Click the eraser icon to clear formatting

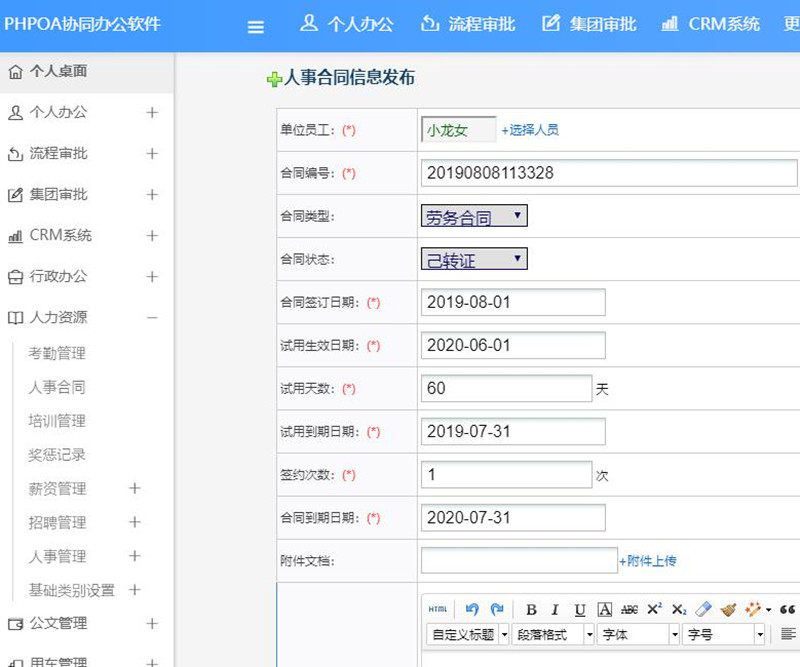pos(702,608)
